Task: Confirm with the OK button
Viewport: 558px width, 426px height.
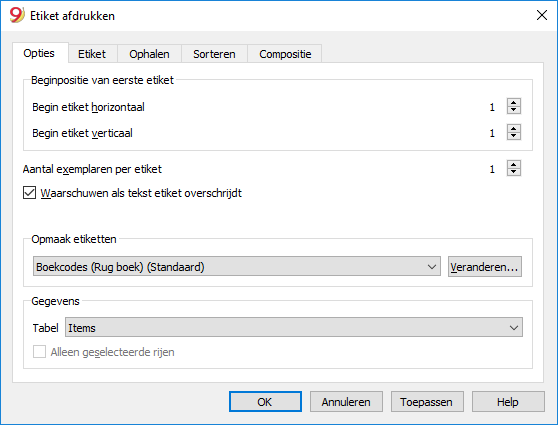Action: tap(265, 402)
